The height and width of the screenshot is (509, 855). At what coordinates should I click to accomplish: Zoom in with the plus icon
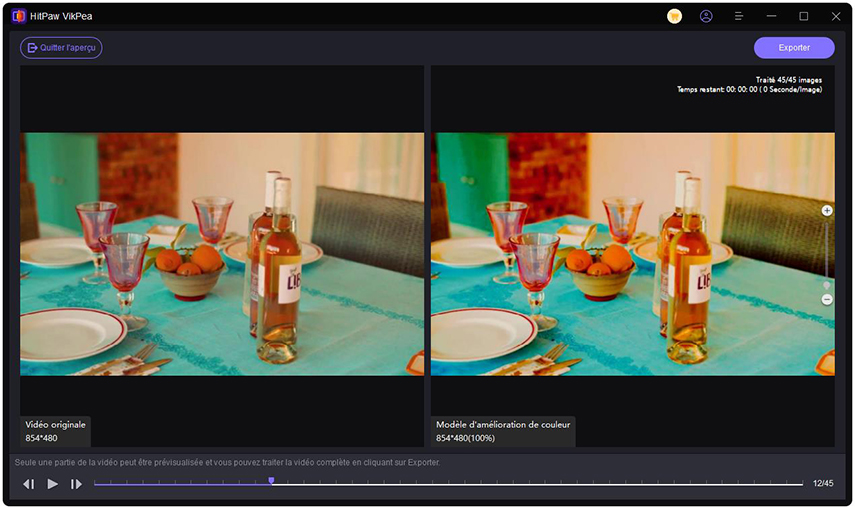[x=827, y=211]
